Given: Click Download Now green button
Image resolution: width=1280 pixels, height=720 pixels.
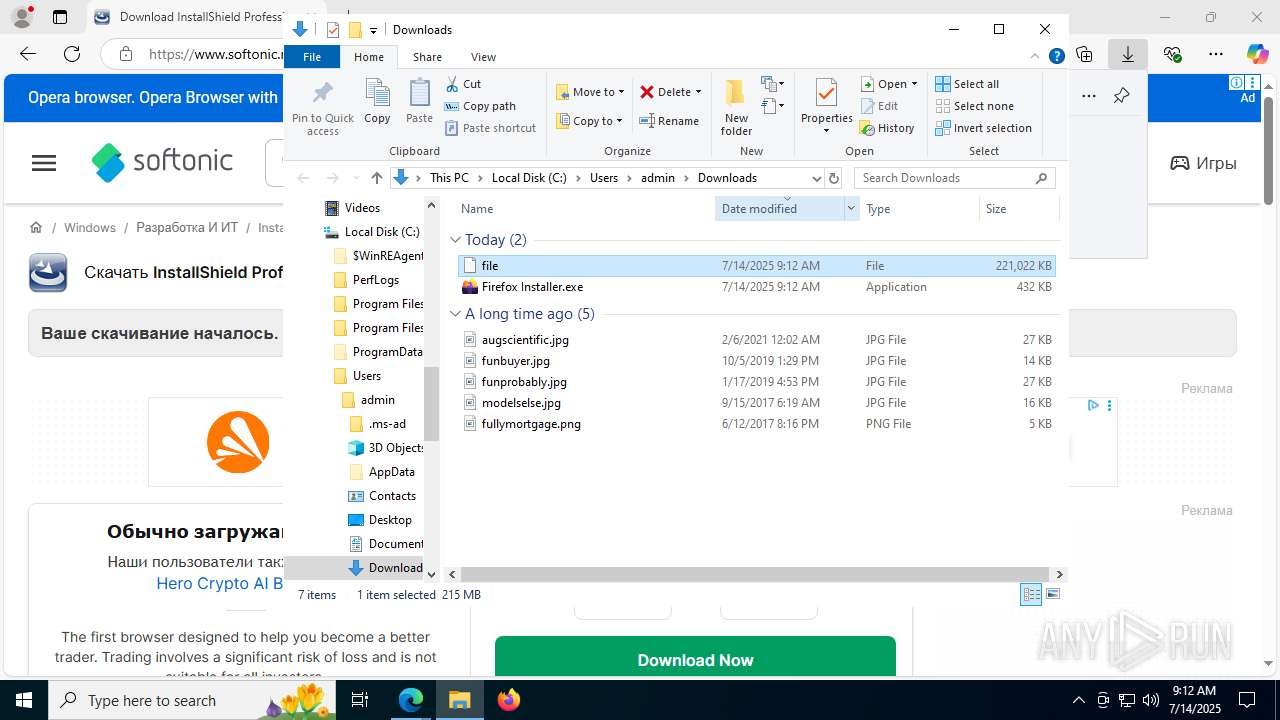Looking at the screenshot, I should [x=695, y=659].
